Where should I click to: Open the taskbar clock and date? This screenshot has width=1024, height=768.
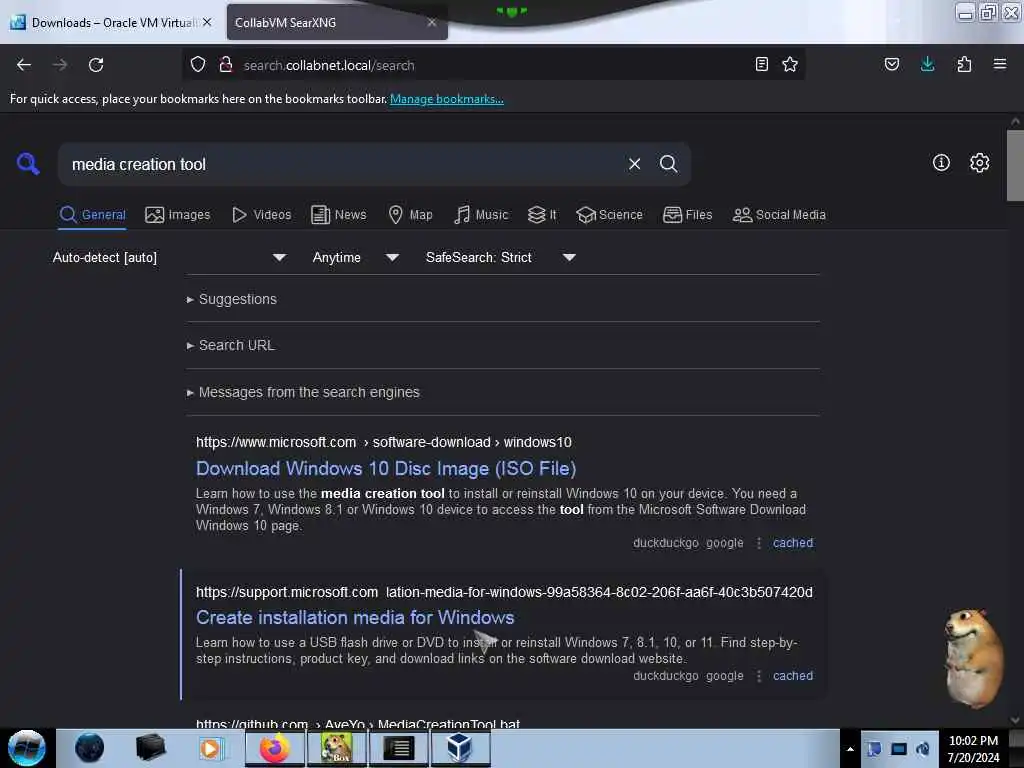(x=973, y=749)
